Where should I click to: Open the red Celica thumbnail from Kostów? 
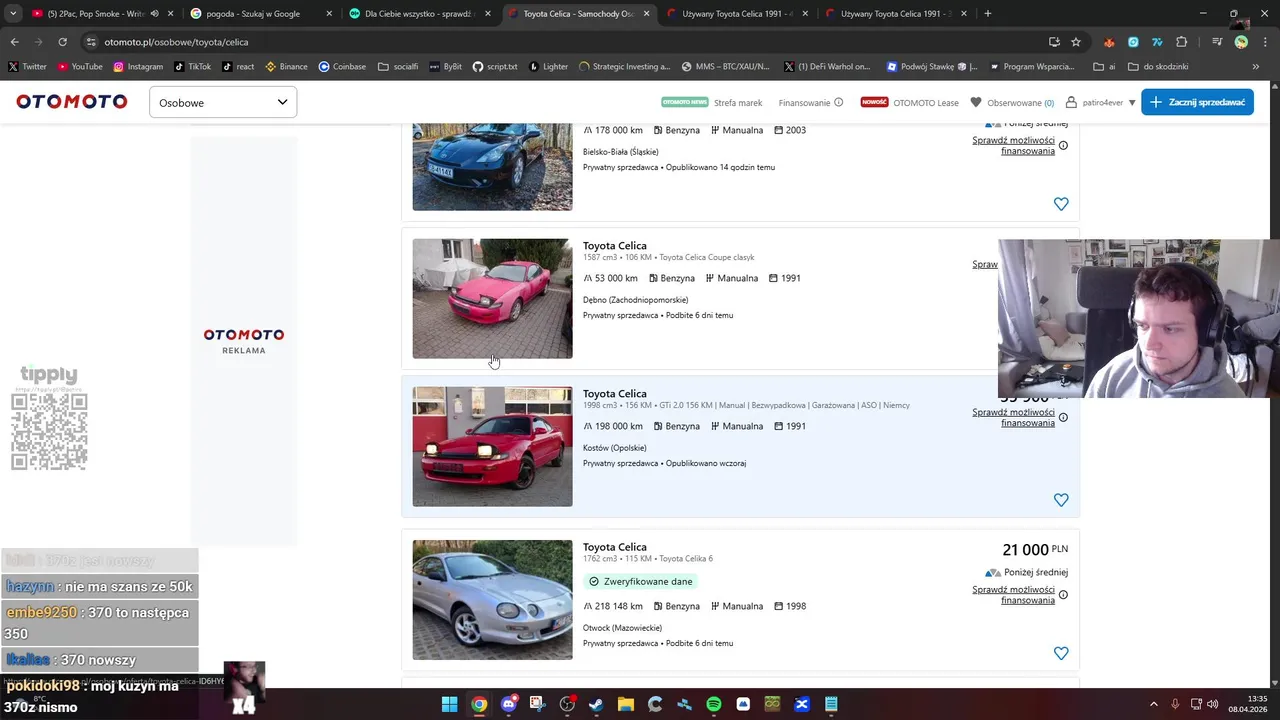tap(492, 446)
